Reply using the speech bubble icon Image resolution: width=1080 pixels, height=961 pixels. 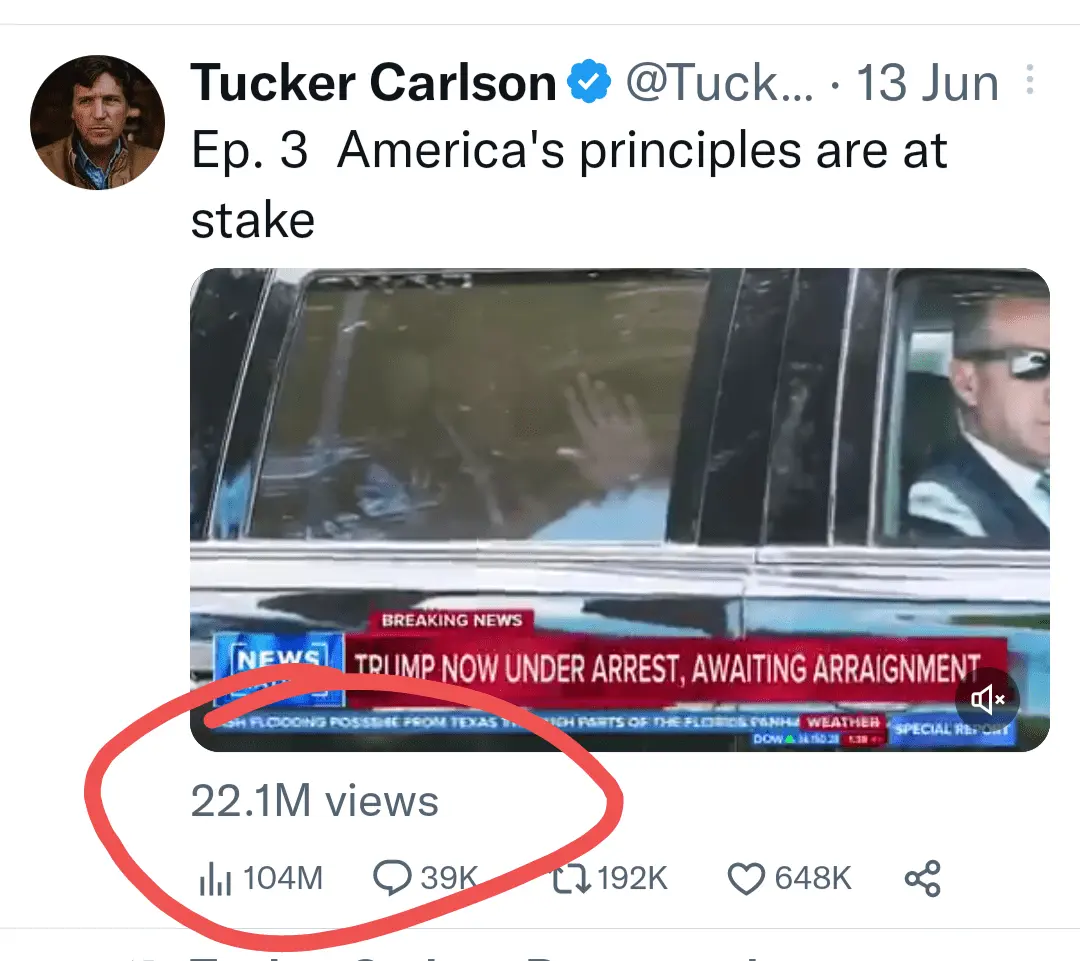392,879
